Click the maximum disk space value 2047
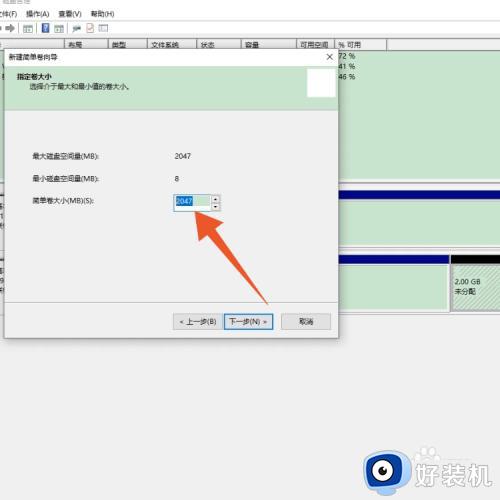Screen dimensions: 500x500 pyautogui.click(x=183, y=156)
